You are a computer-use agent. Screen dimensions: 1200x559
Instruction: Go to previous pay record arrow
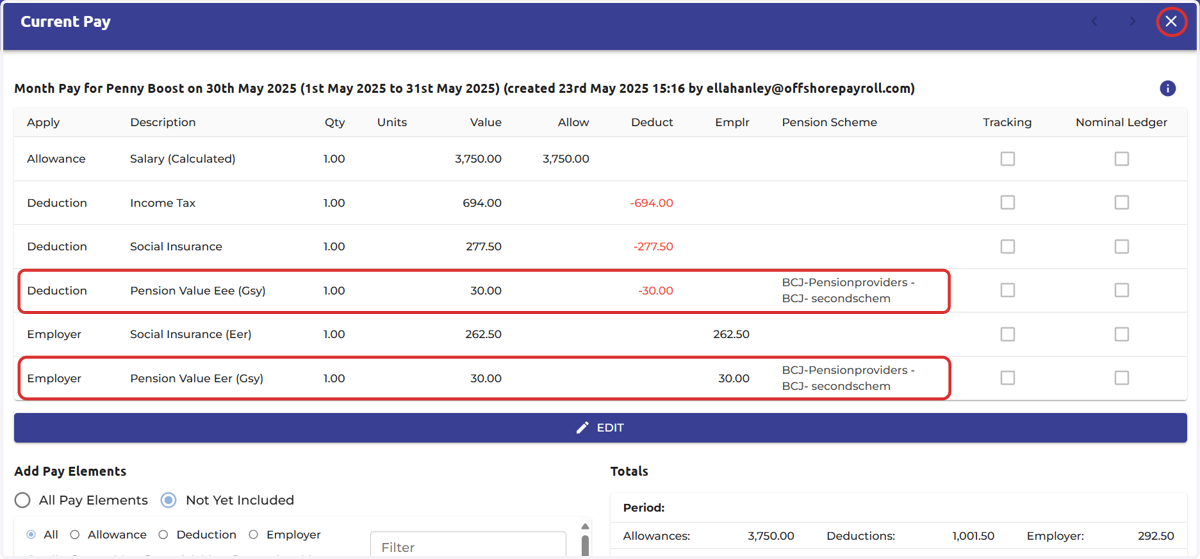[x=1094, y=21]
